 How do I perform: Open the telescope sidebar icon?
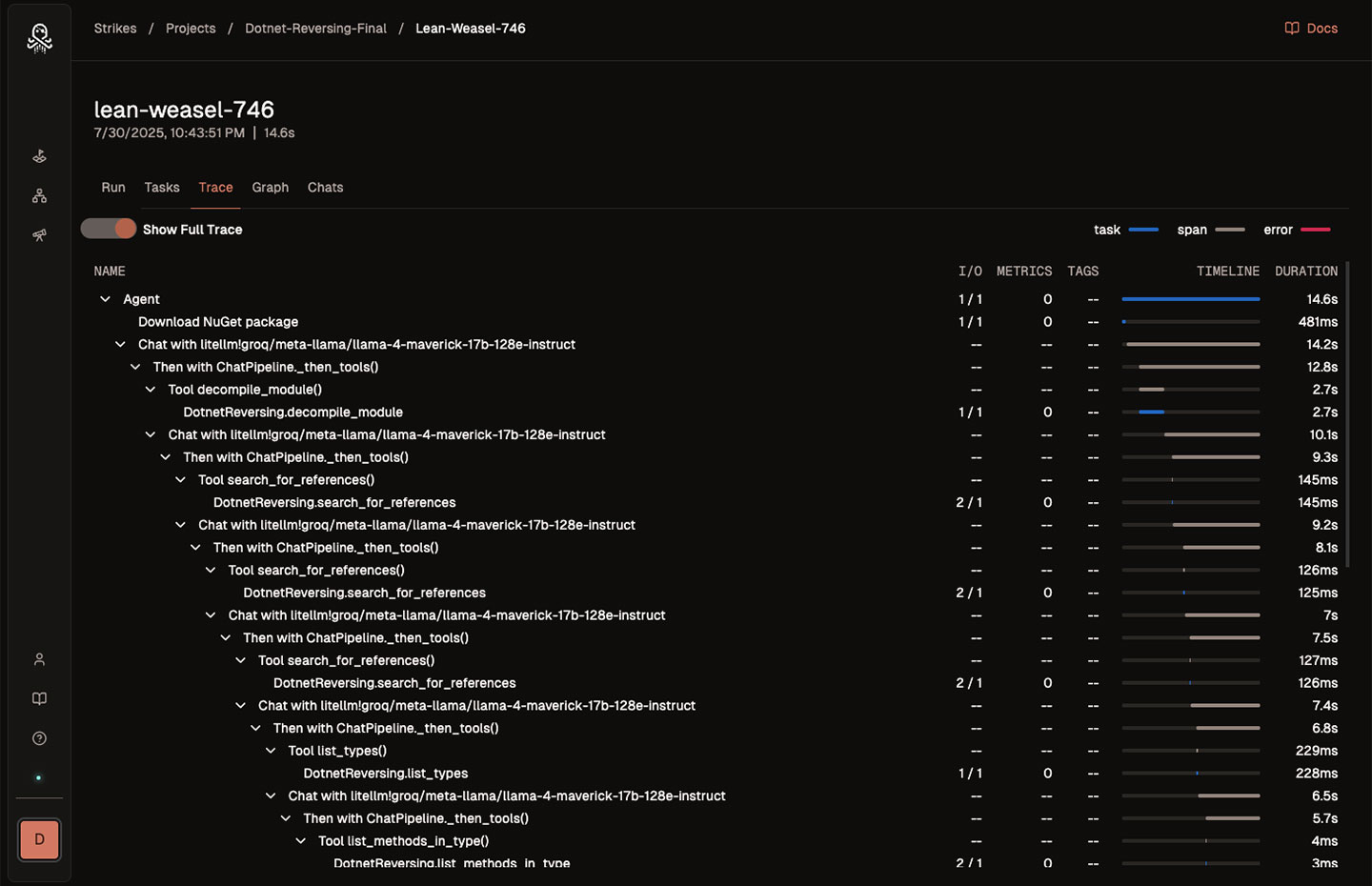[39, 234]
